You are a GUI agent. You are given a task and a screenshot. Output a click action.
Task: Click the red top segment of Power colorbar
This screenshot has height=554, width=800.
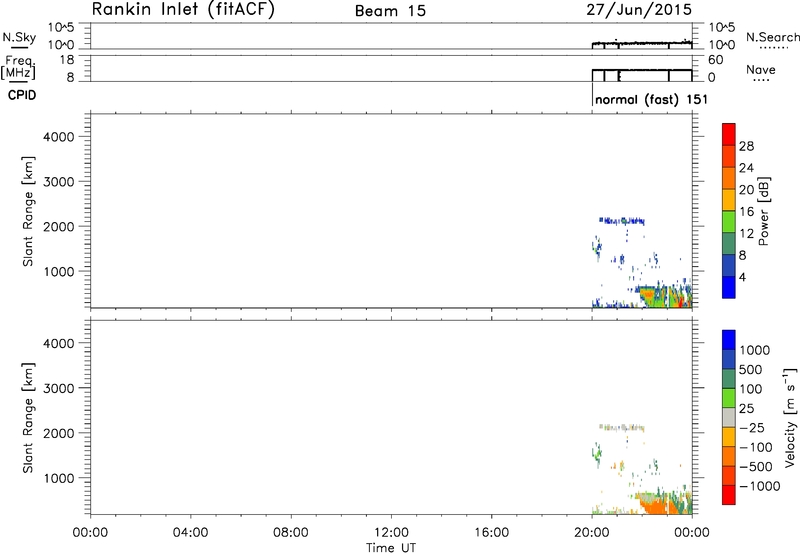pos(729,134)
